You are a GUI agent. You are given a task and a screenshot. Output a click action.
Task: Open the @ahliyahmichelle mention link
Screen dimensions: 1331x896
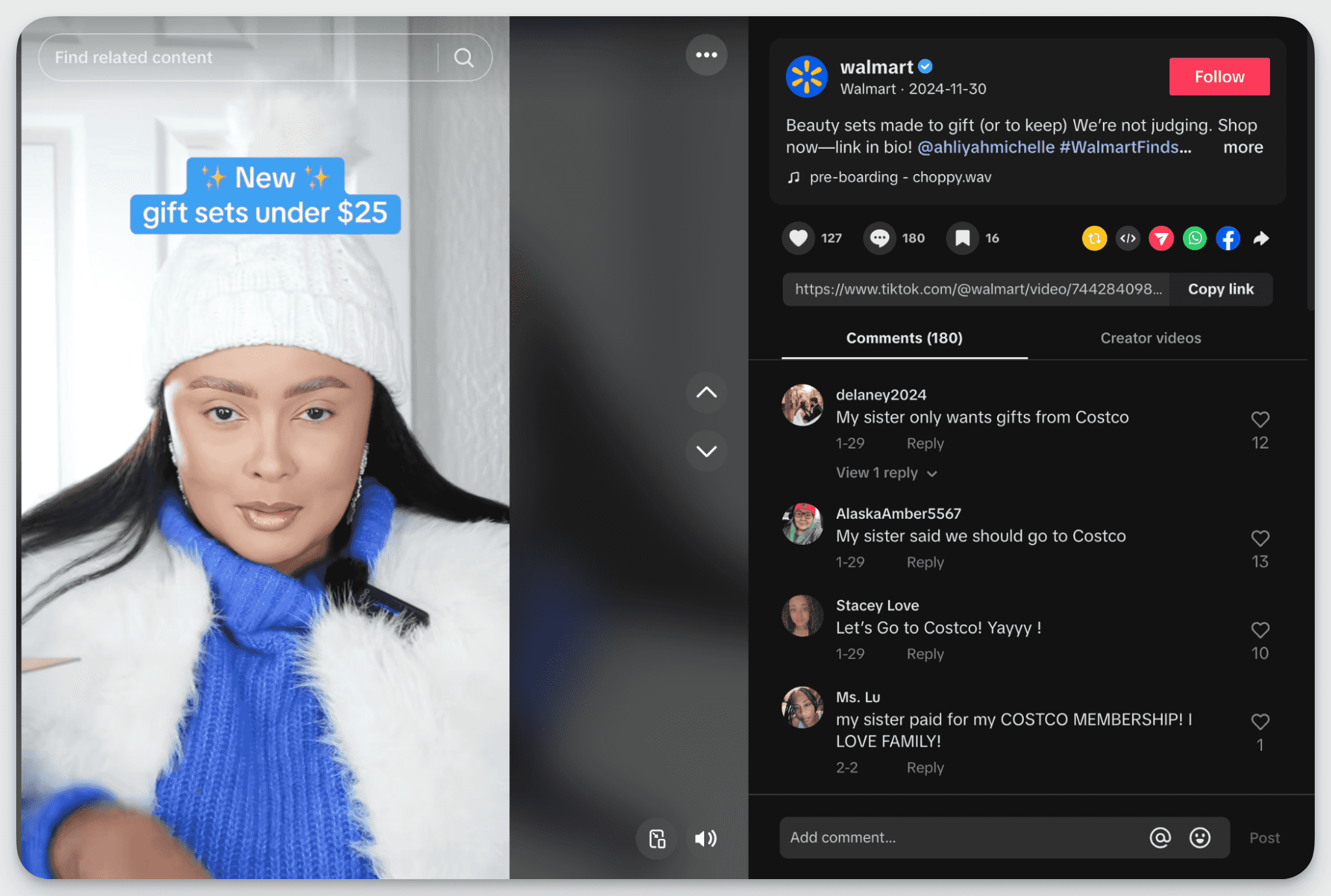985,147
